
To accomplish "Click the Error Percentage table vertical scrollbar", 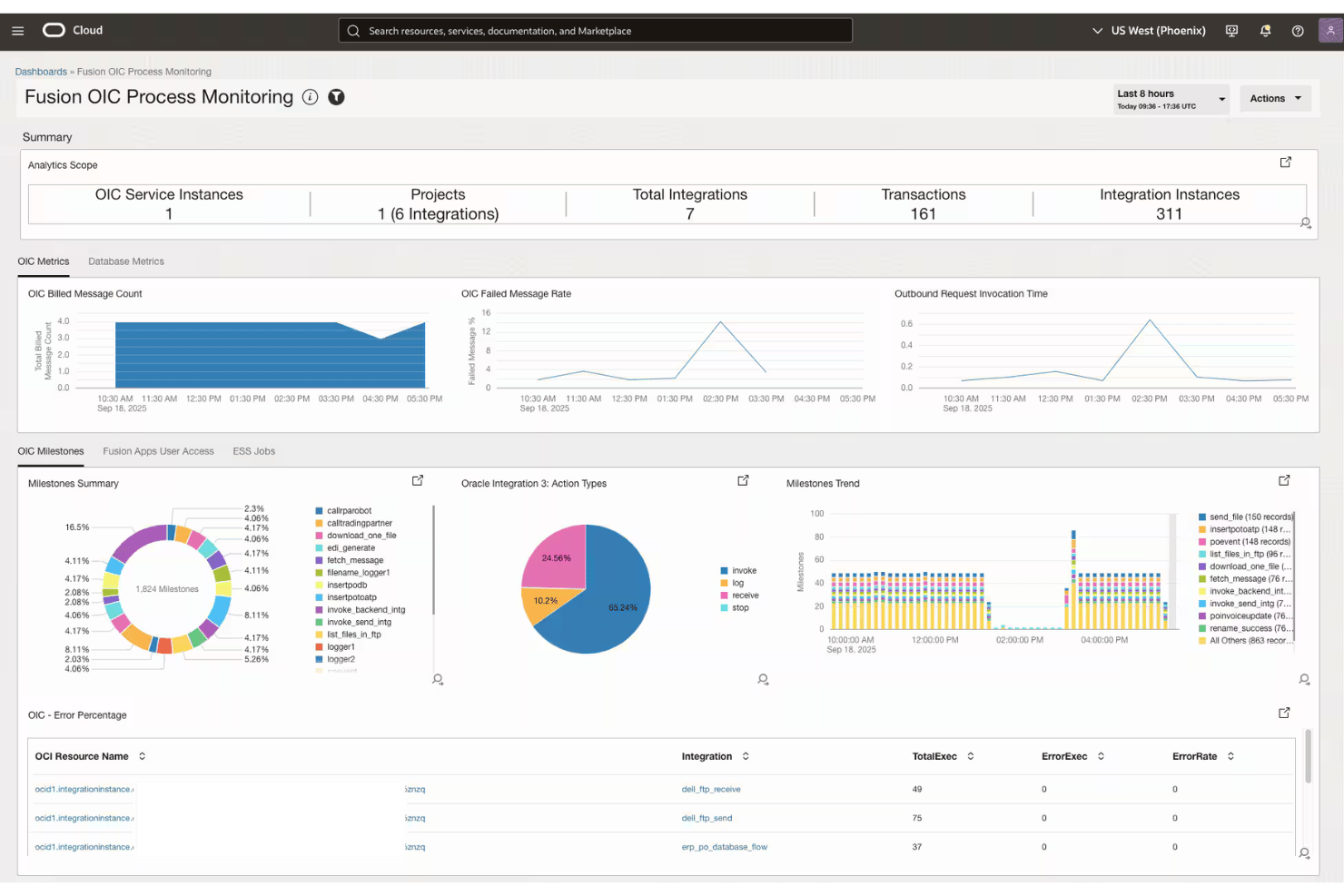I will 1308,755.
